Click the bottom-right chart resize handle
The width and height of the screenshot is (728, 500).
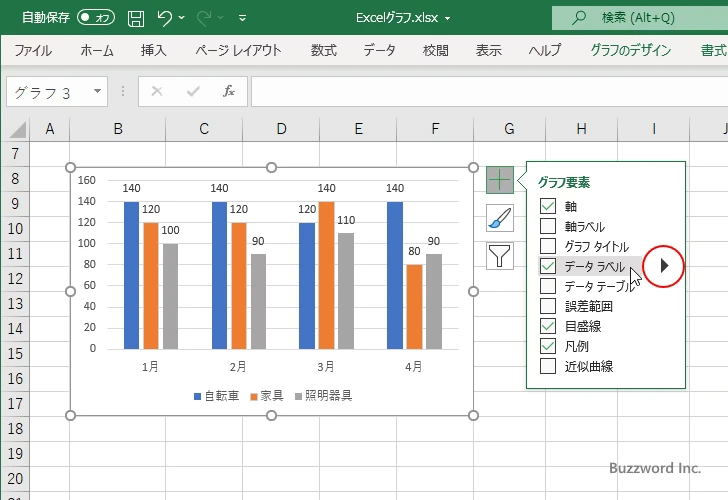[473, 416]
